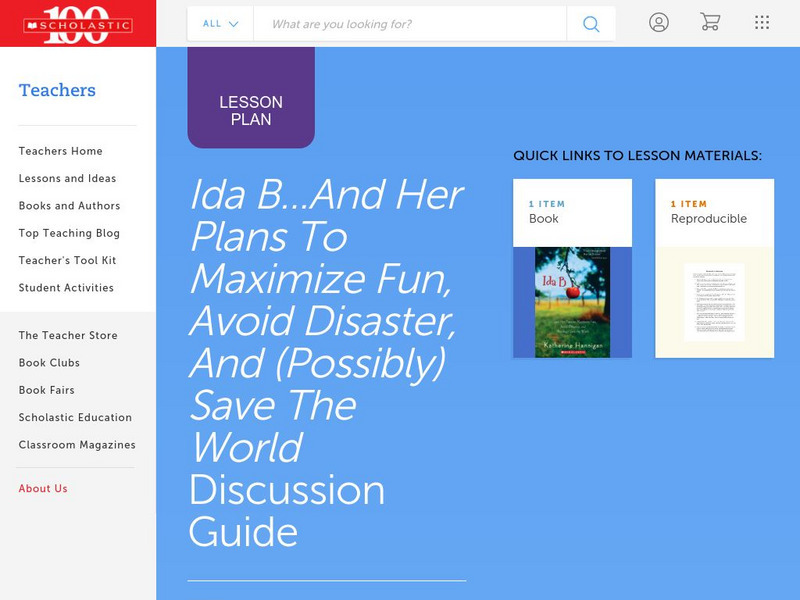Open the Ida B book cover image
Viewport: 800px width, 600px height.
(x=572, y=295)
